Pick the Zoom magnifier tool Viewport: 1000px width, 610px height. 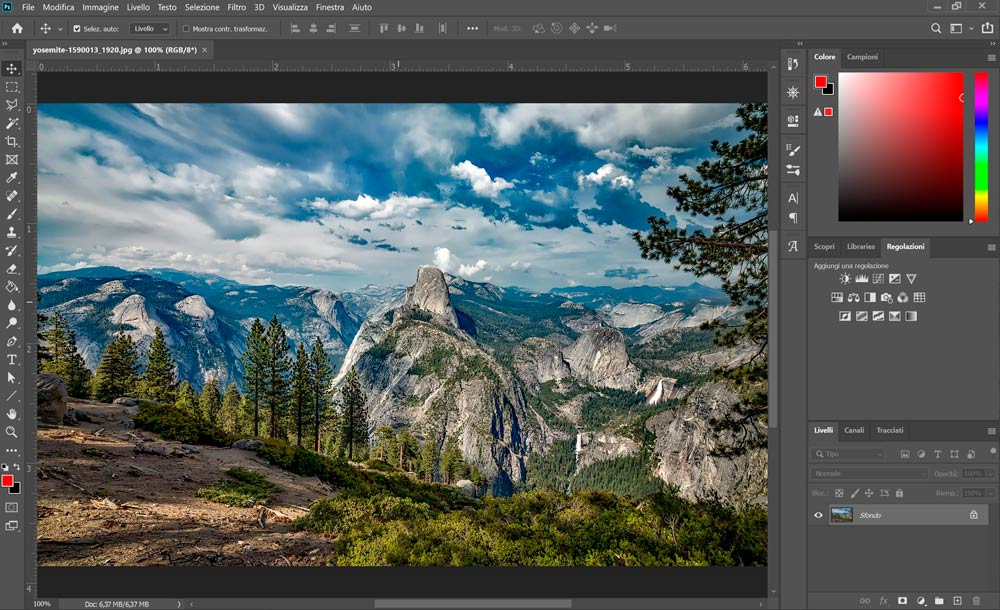click(12, 432)
